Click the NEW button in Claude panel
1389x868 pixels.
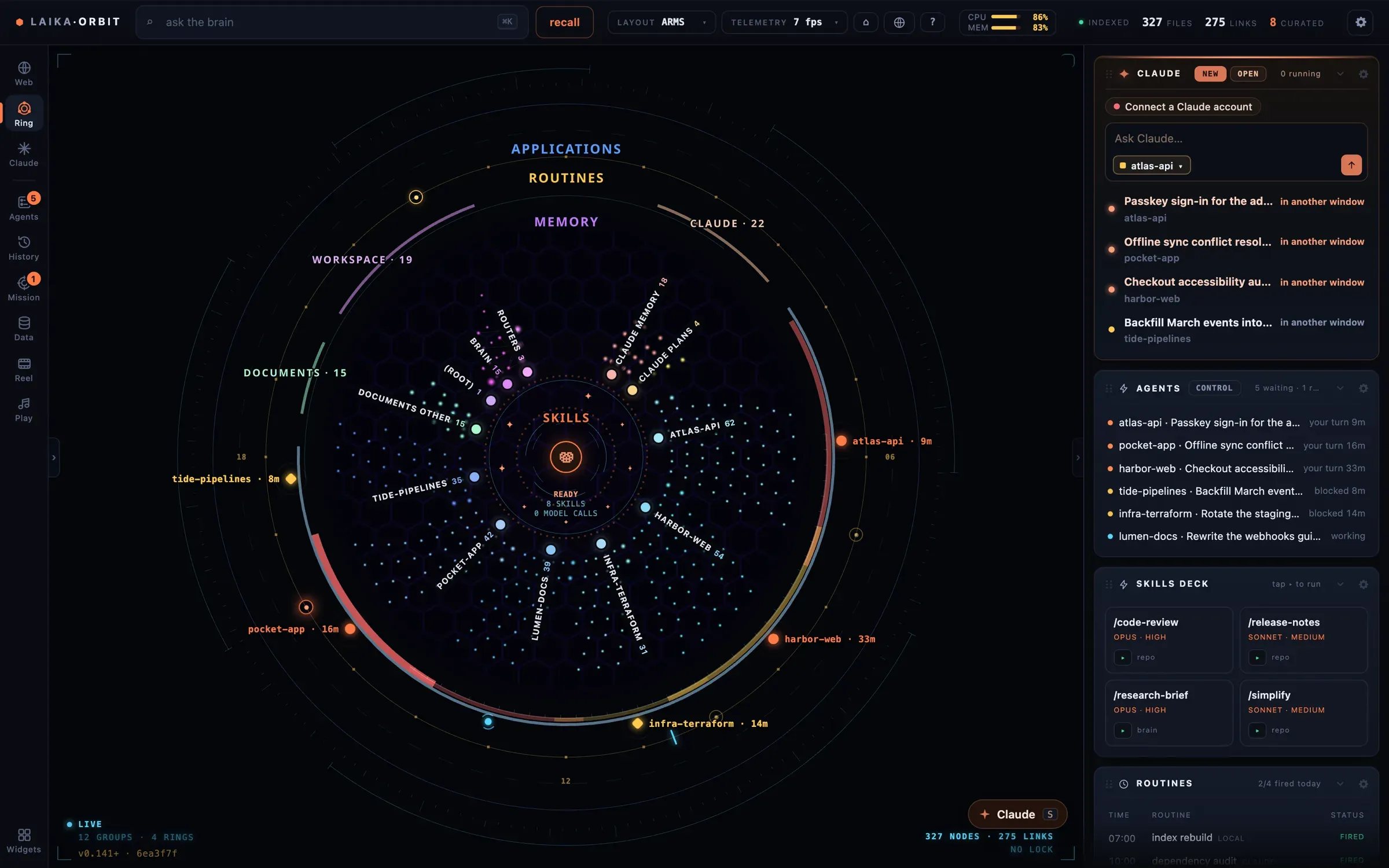point(1210,74)
